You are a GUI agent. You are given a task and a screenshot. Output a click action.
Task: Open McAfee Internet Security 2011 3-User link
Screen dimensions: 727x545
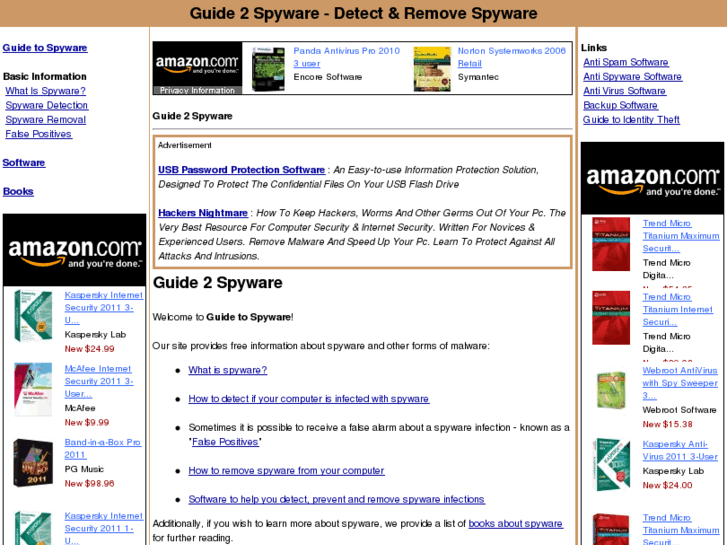99,381
